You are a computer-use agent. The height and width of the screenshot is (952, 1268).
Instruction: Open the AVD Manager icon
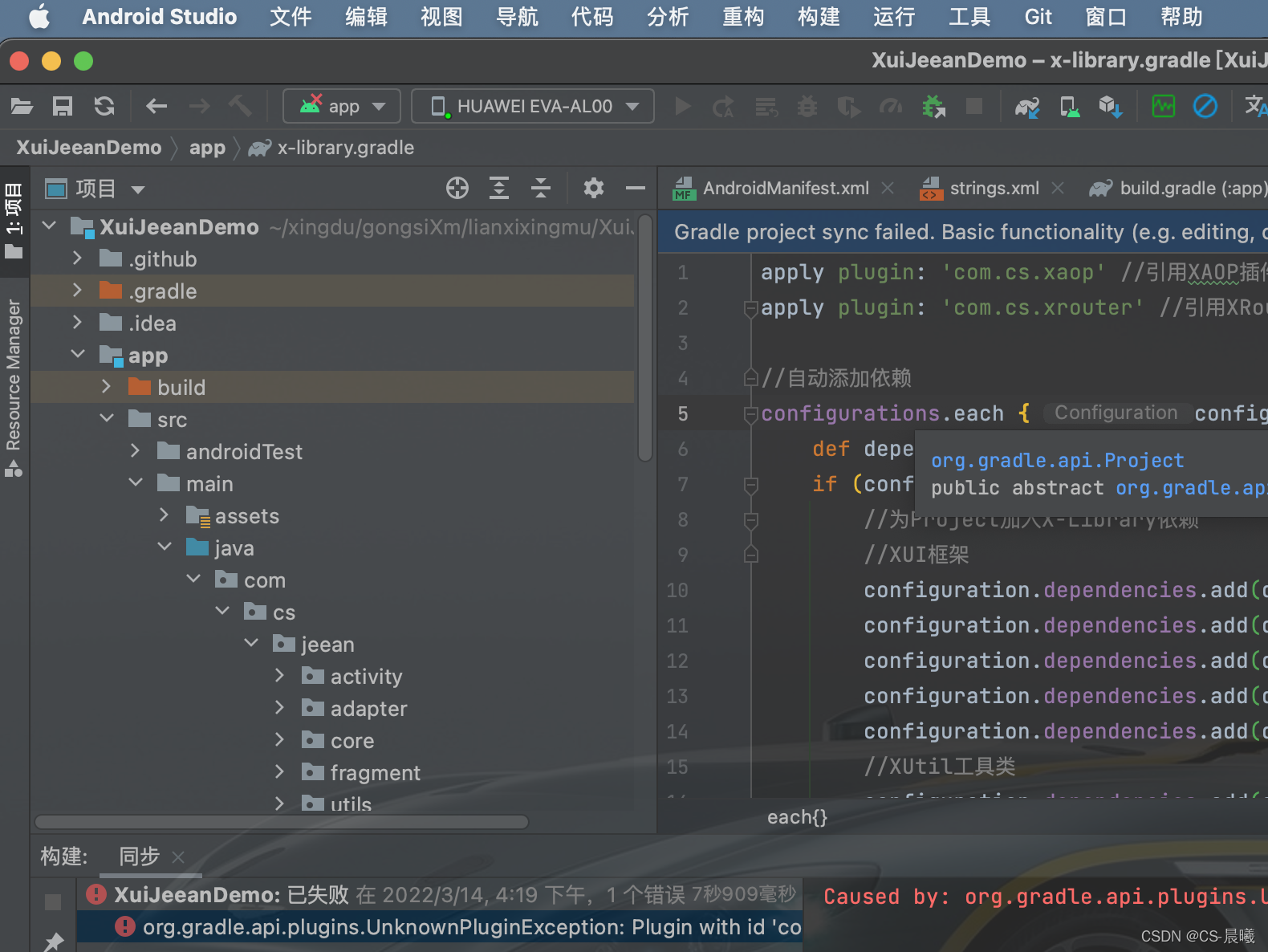pos(1070,106)
